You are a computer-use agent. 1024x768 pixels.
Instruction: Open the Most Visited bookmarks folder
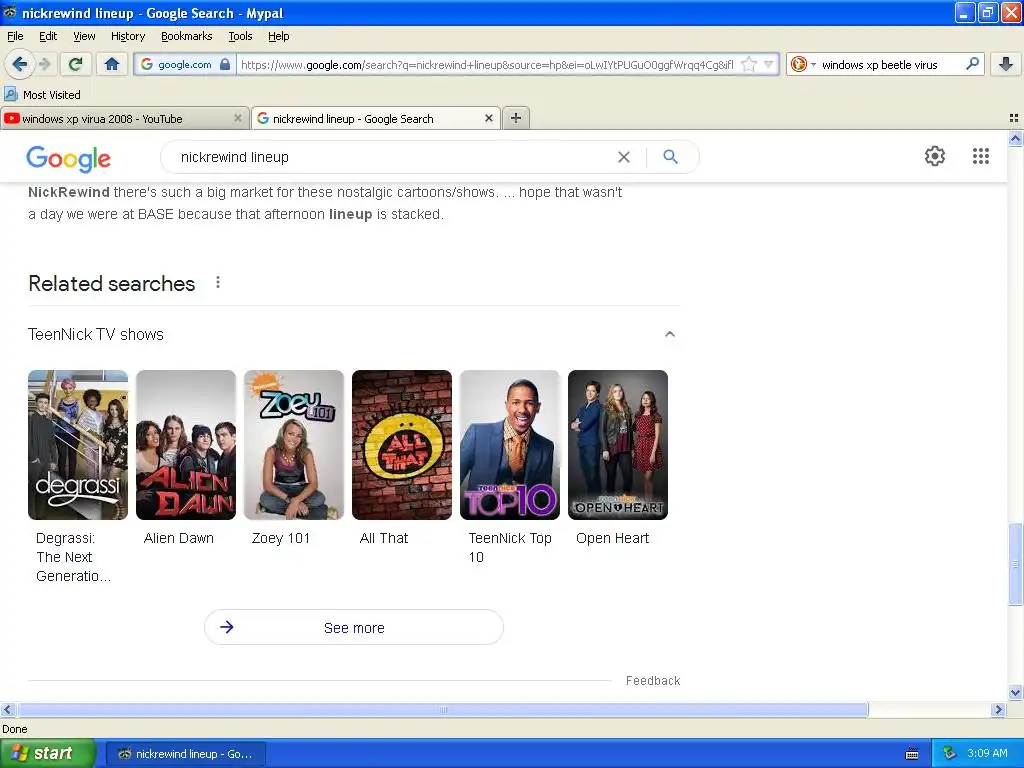[43, 95]
